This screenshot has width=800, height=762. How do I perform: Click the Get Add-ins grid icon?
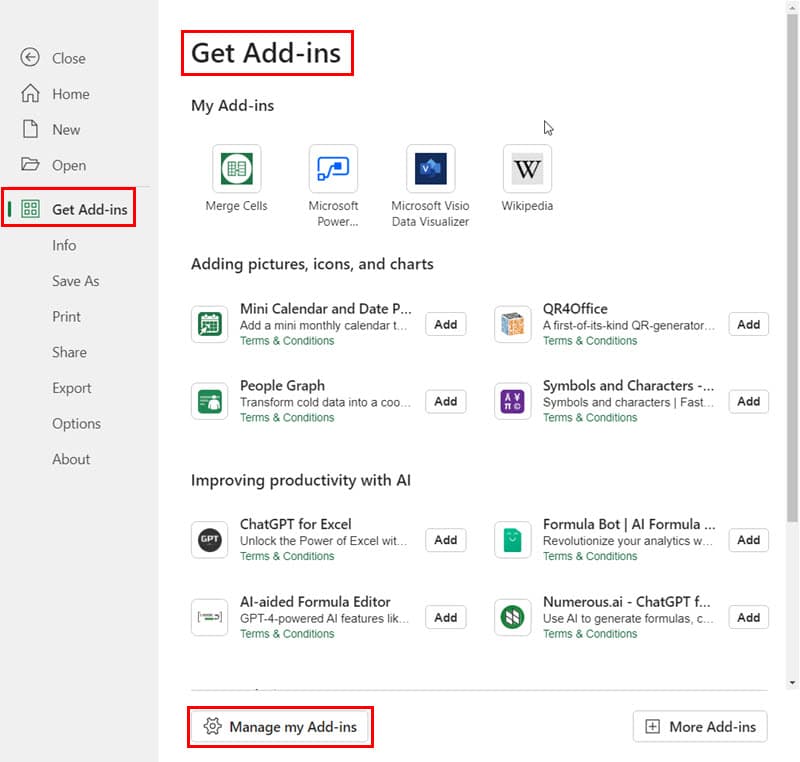pos(30,209)
